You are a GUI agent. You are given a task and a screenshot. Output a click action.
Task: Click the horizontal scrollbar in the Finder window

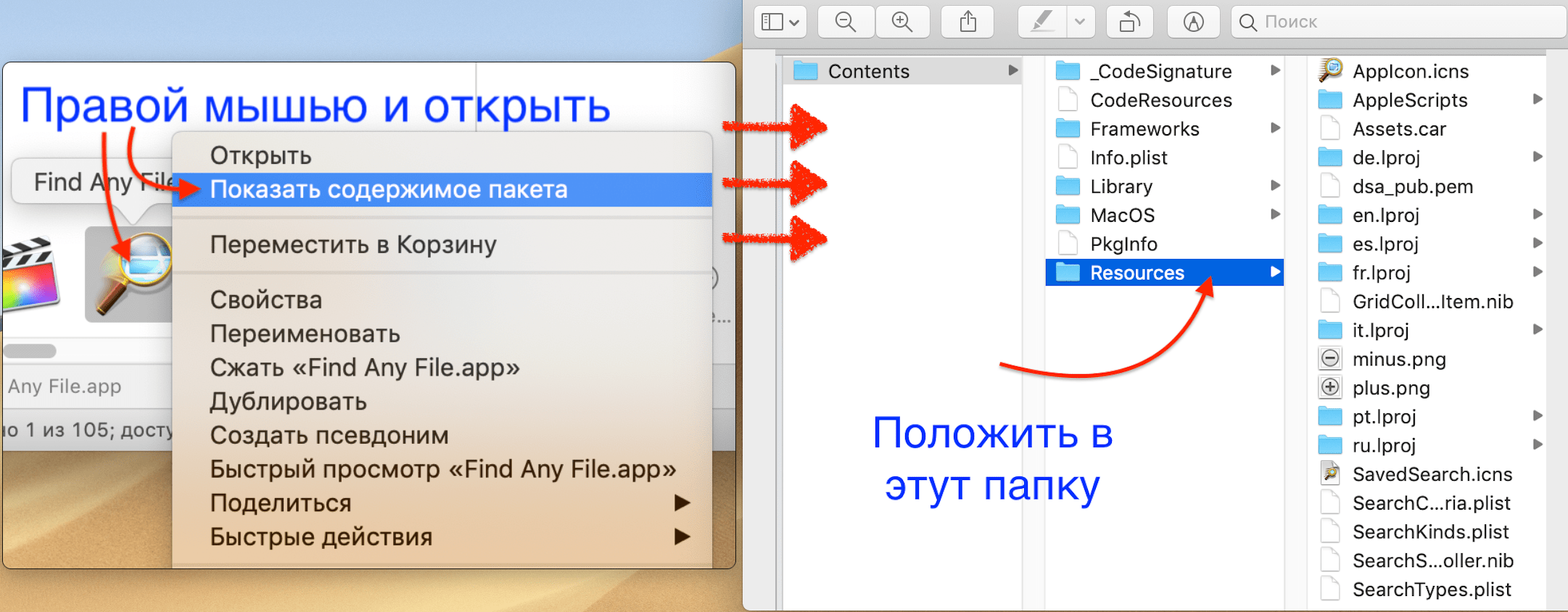point(30,351)
